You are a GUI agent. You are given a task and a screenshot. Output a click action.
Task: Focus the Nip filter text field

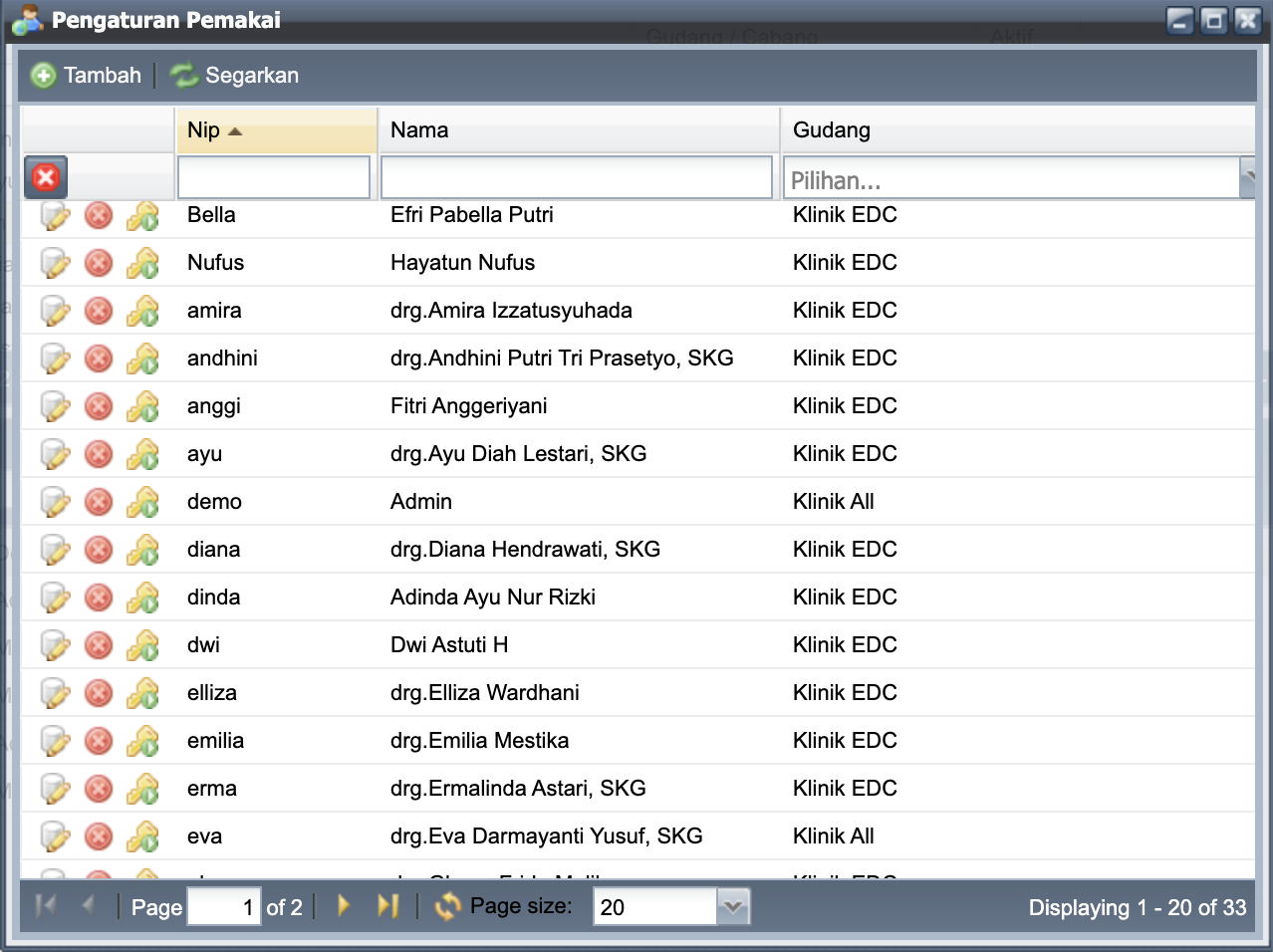pos(274,178)
